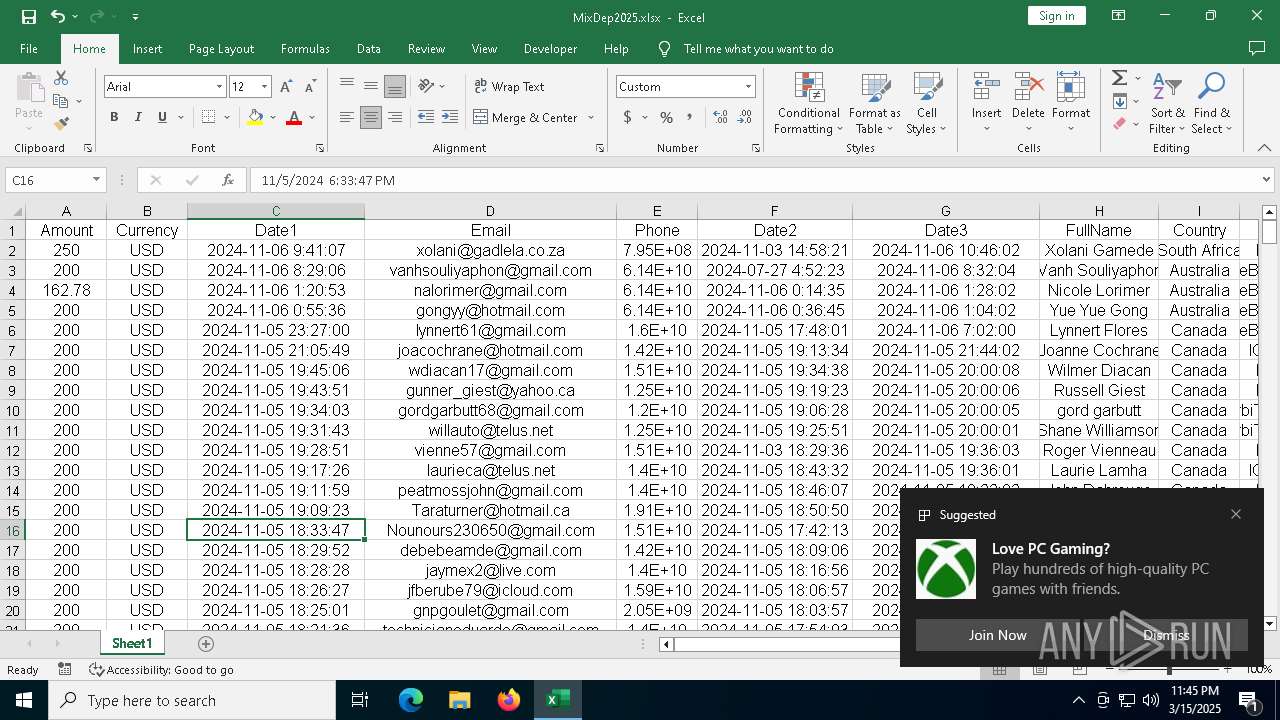Add a new sheet with the plus icon
Viewport: 1280px width, 720px height.
(206, 644)
